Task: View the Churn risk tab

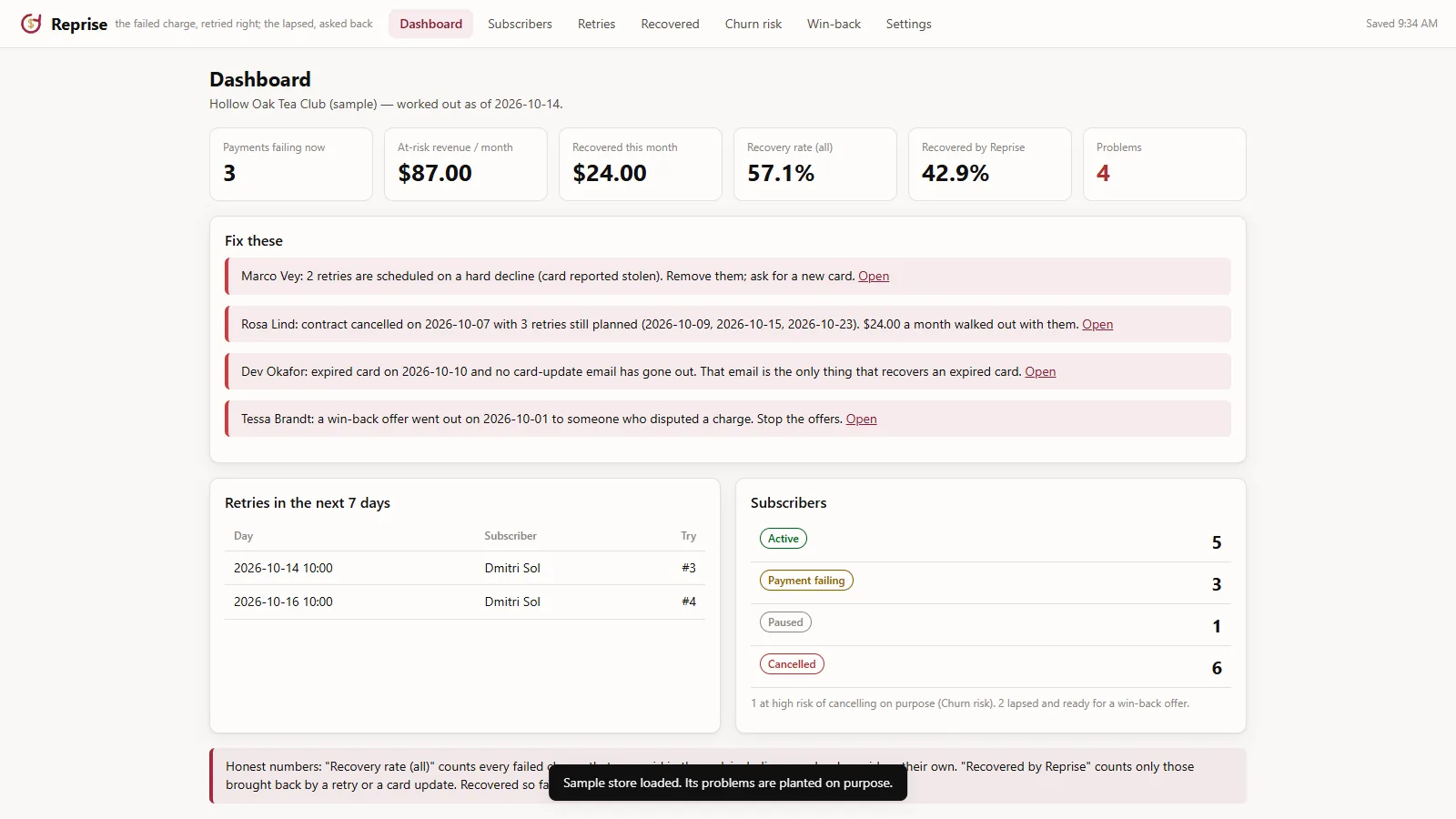Action: point(753,24)
